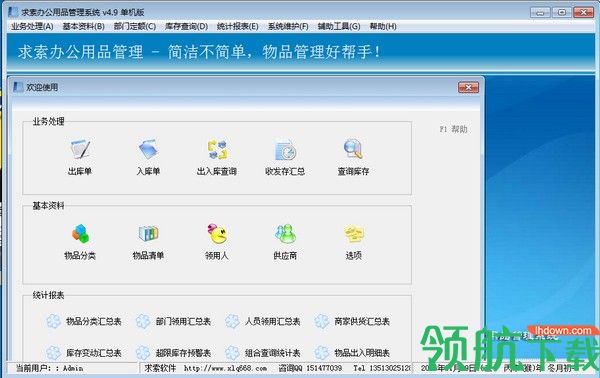Click the 查询库存 magnifier icon

(353, 149)
